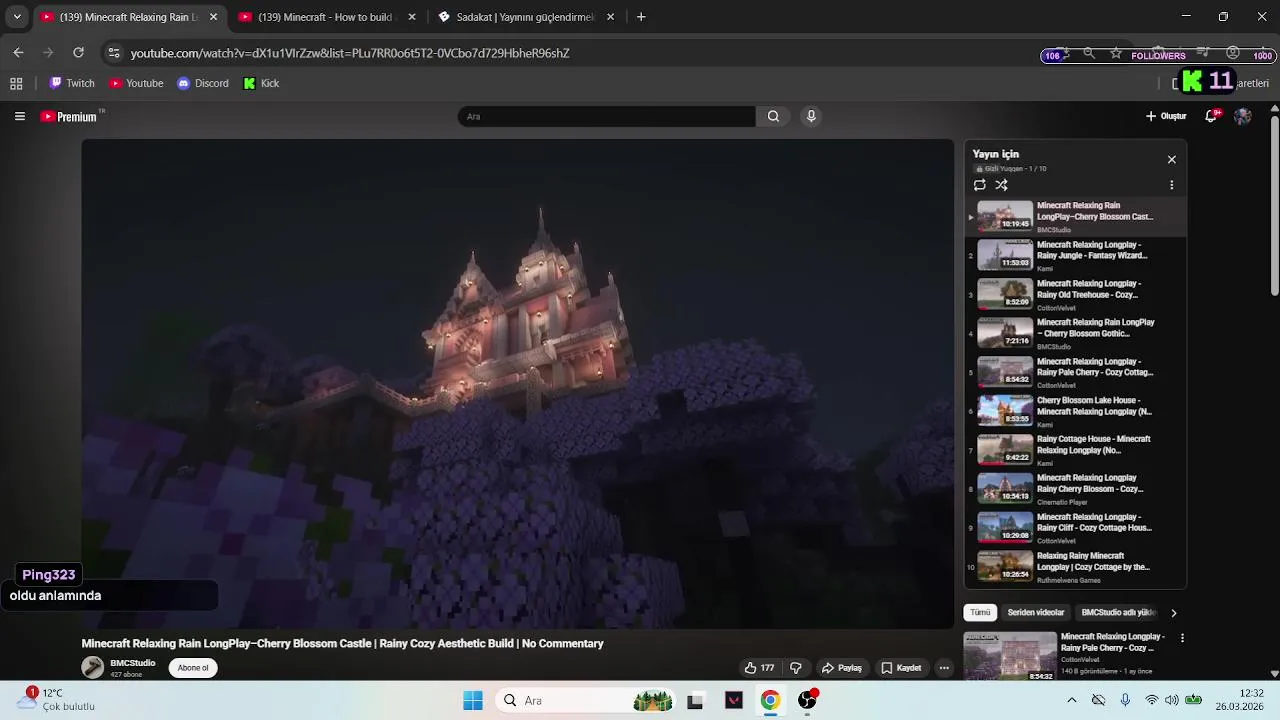
Task: Open a new browser tab
Action: [641, 17]
